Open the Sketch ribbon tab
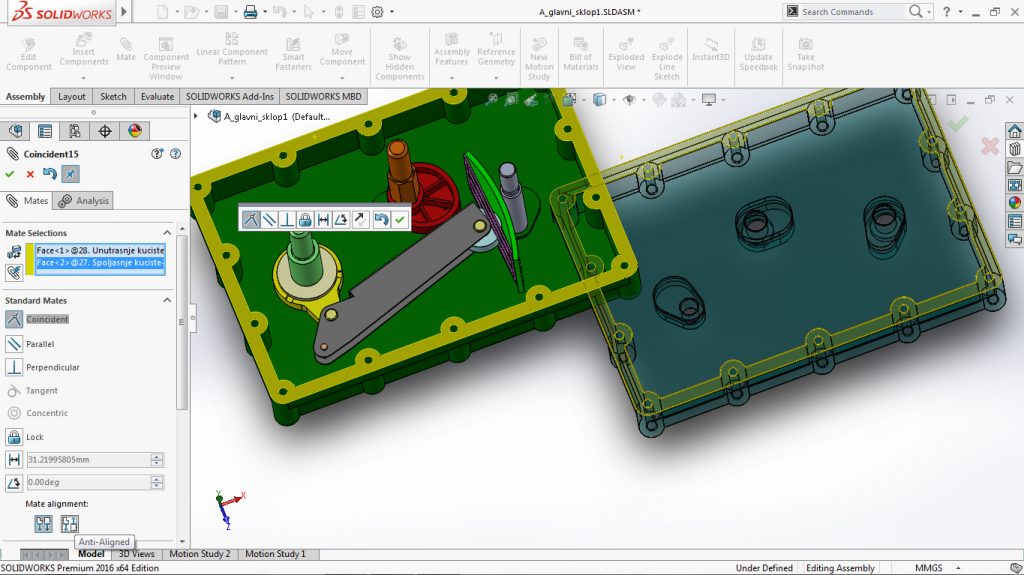The image size is (1024, 575). 113,97
